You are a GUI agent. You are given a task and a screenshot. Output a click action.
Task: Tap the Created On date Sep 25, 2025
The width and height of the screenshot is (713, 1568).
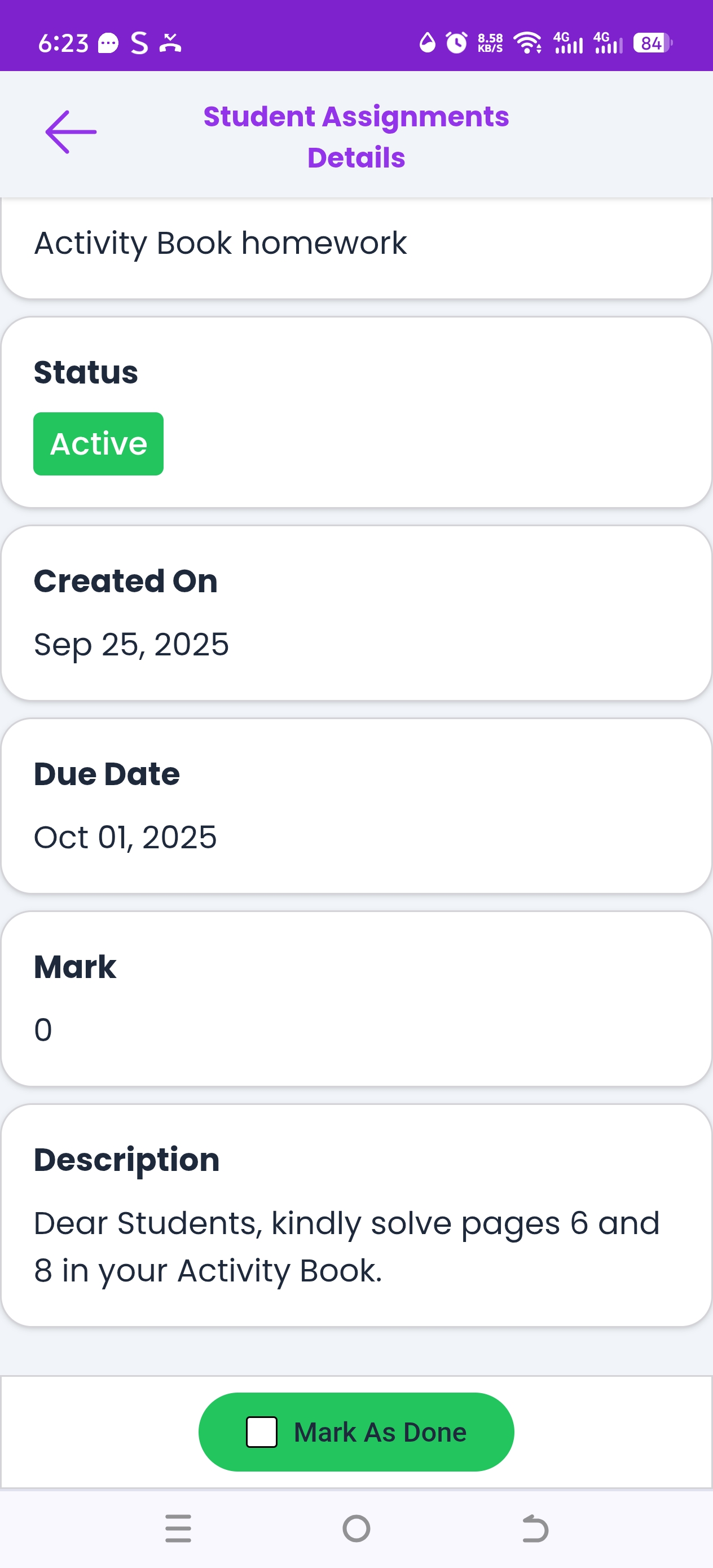click(x=131, y=644)
